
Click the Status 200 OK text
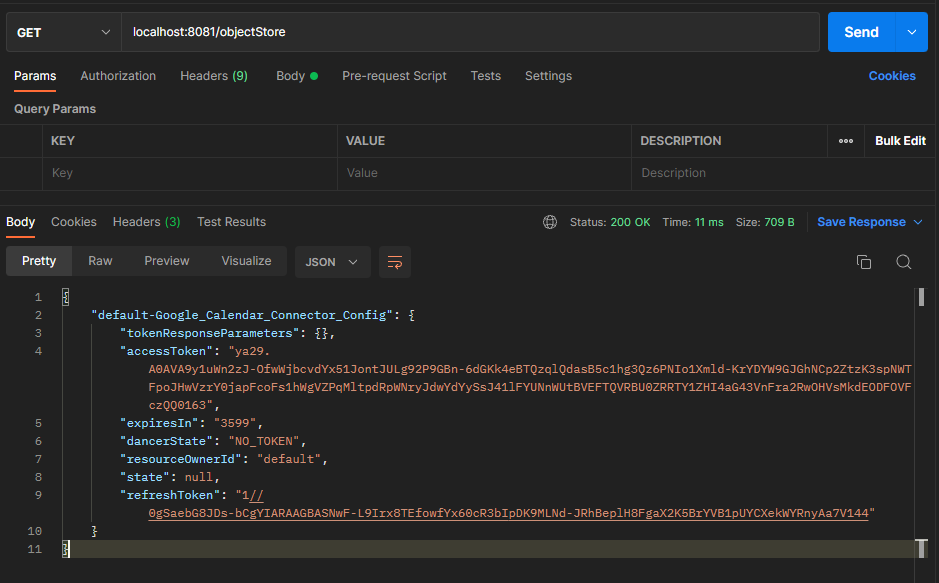coord(610,222)
